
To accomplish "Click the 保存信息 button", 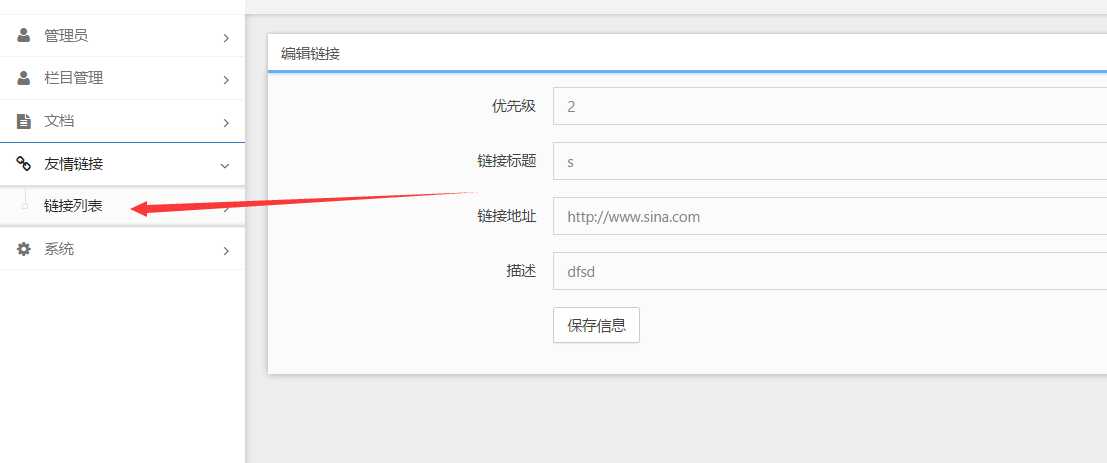I will pyautogui.click(x=596, y=325).
